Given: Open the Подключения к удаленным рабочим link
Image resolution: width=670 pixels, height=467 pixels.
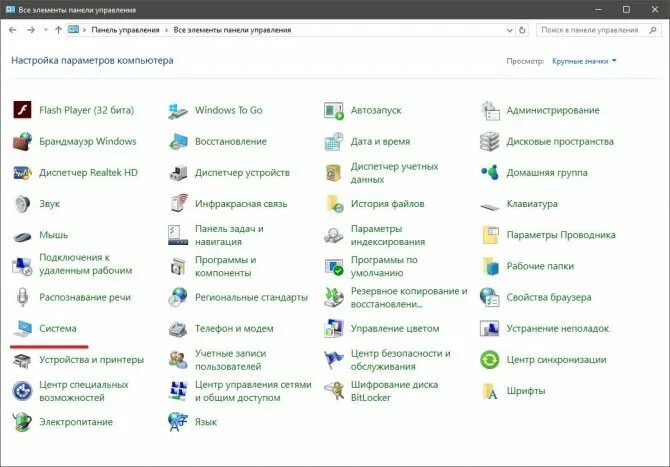Looking at the screenshot, I should point(85,264).
